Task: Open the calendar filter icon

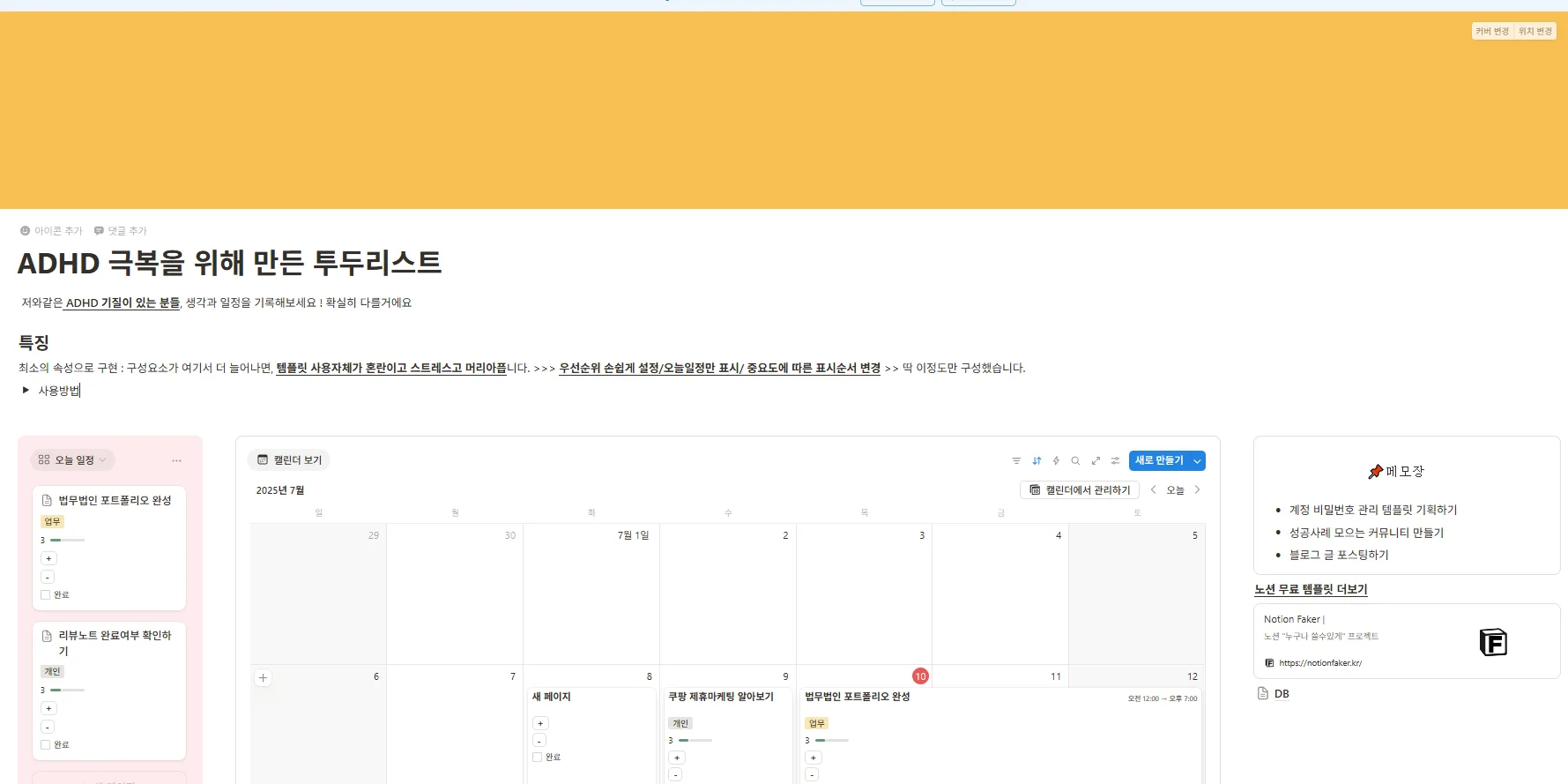Action: click(1016, 460)
